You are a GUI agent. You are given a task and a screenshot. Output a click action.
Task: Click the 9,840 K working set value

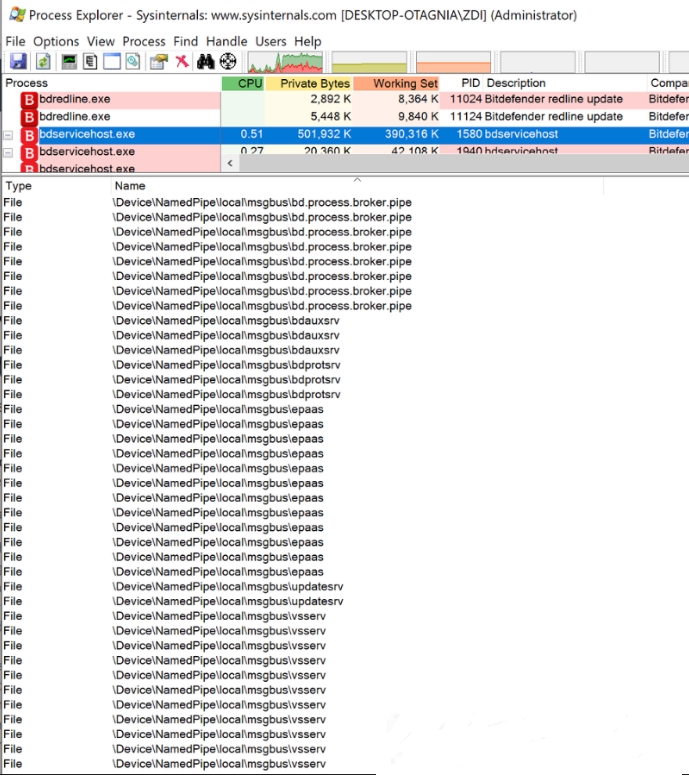418,116
